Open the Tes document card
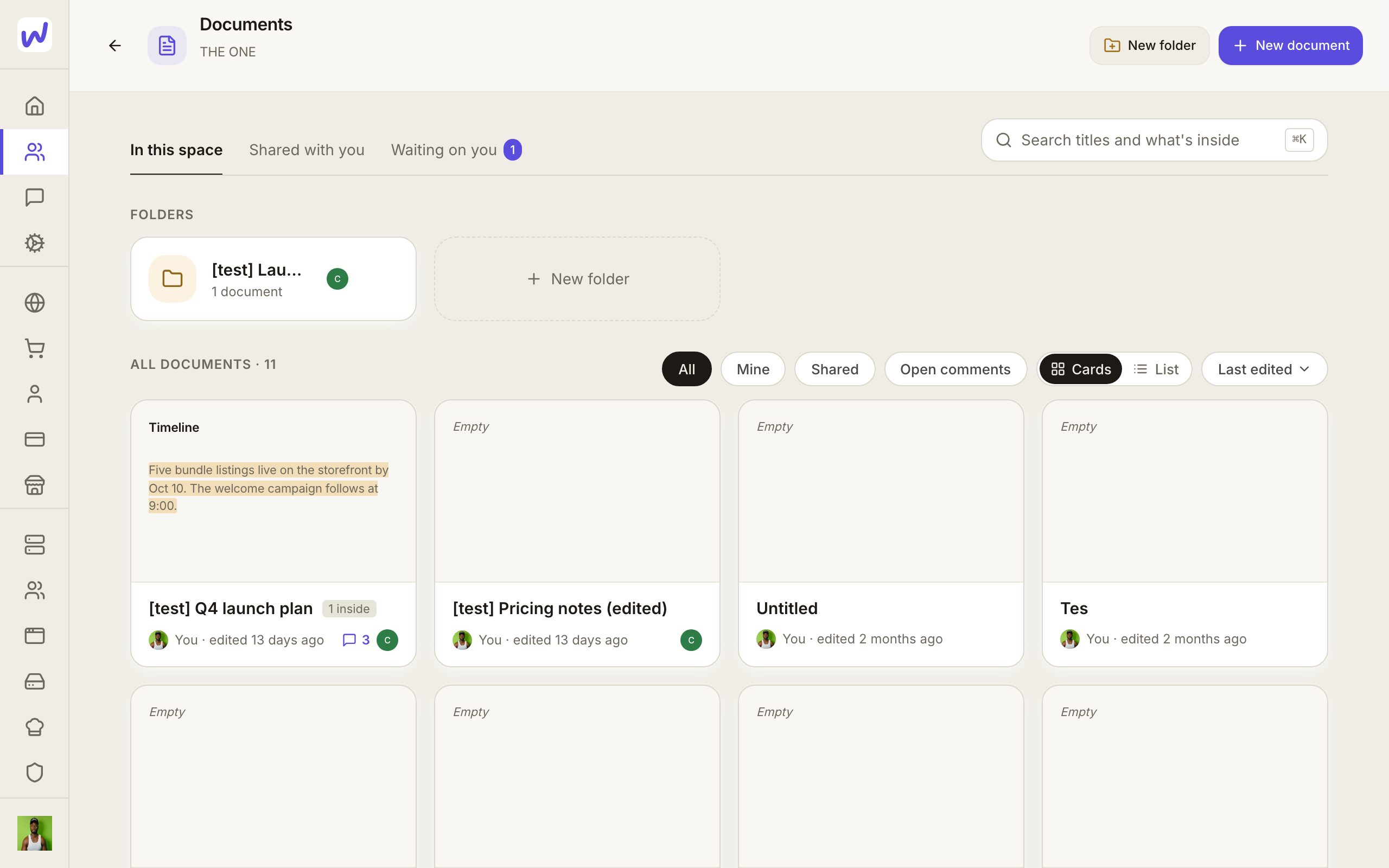Viewport: 1389px width, 868px height. [1184, 533]
